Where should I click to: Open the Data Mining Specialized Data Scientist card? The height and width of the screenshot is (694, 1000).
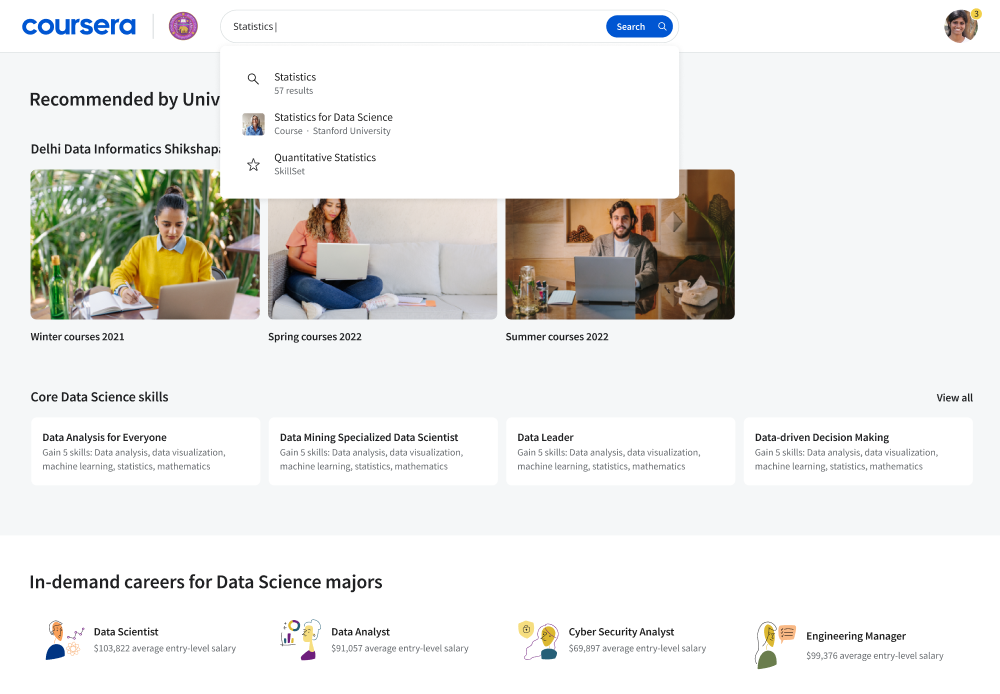(383, 452)
